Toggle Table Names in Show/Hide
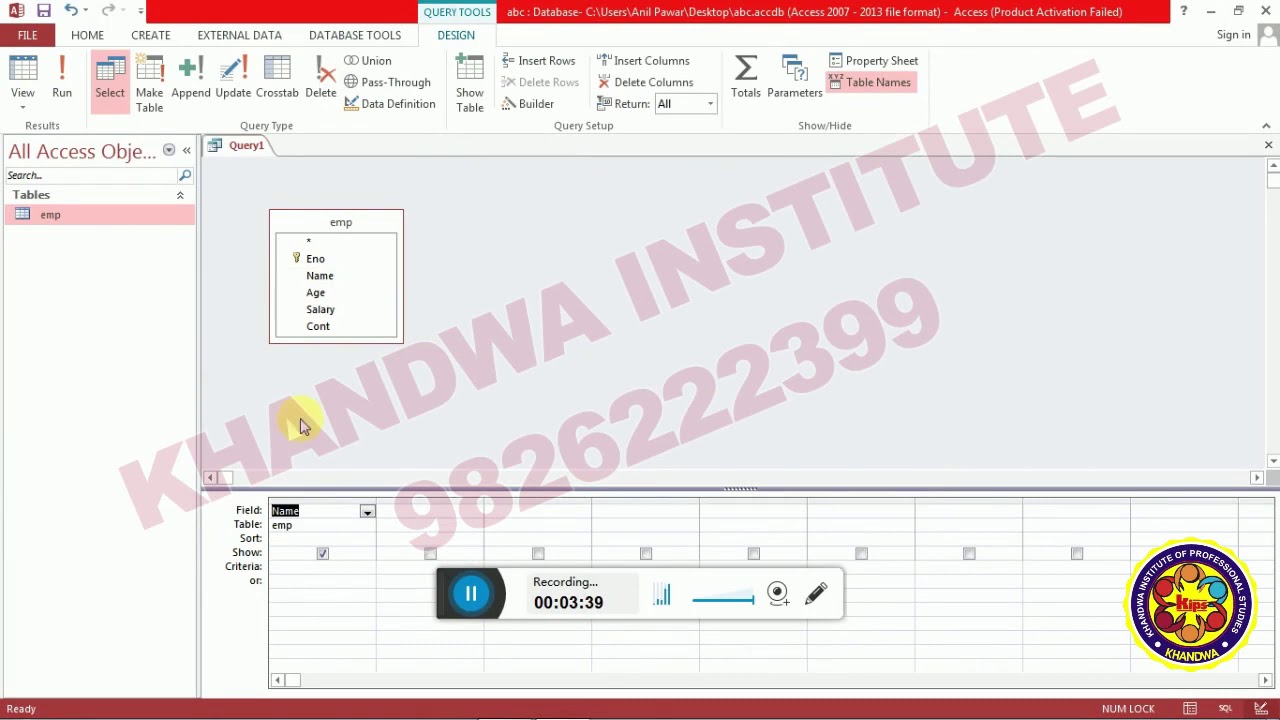The height and width of the screenshot is (720, 1280). point(869,82)
